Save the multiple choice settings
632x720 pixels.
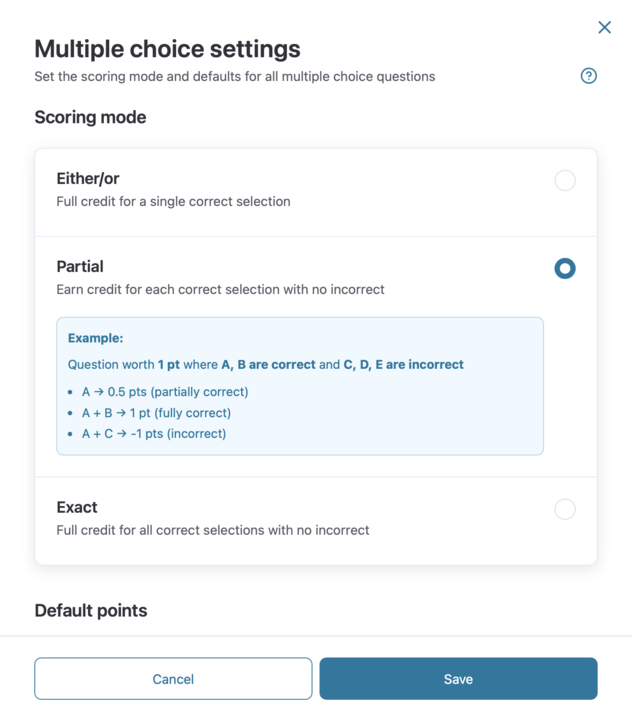[458, 679]
